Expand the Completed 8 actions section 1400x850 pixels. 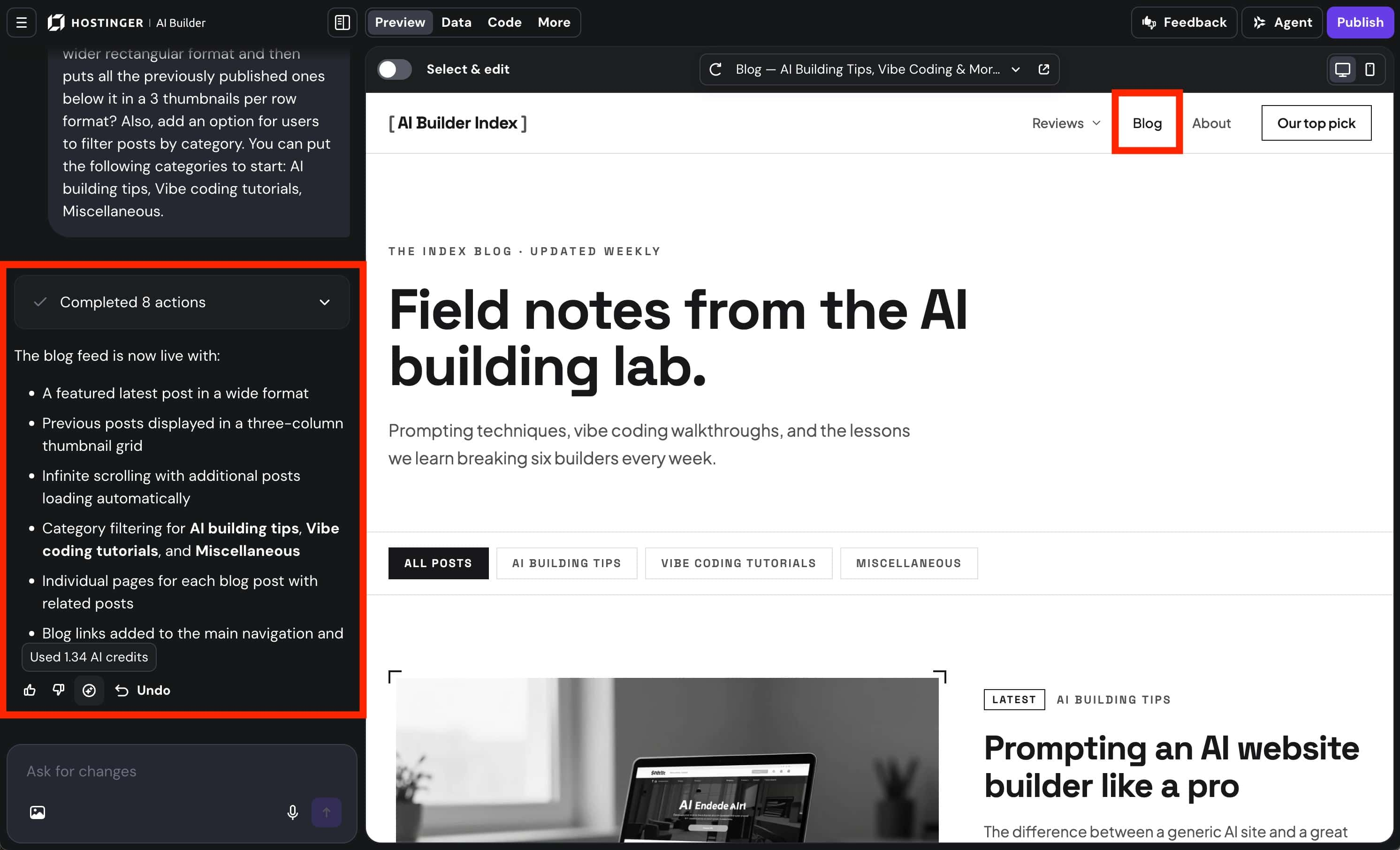[x=182, y=302]
